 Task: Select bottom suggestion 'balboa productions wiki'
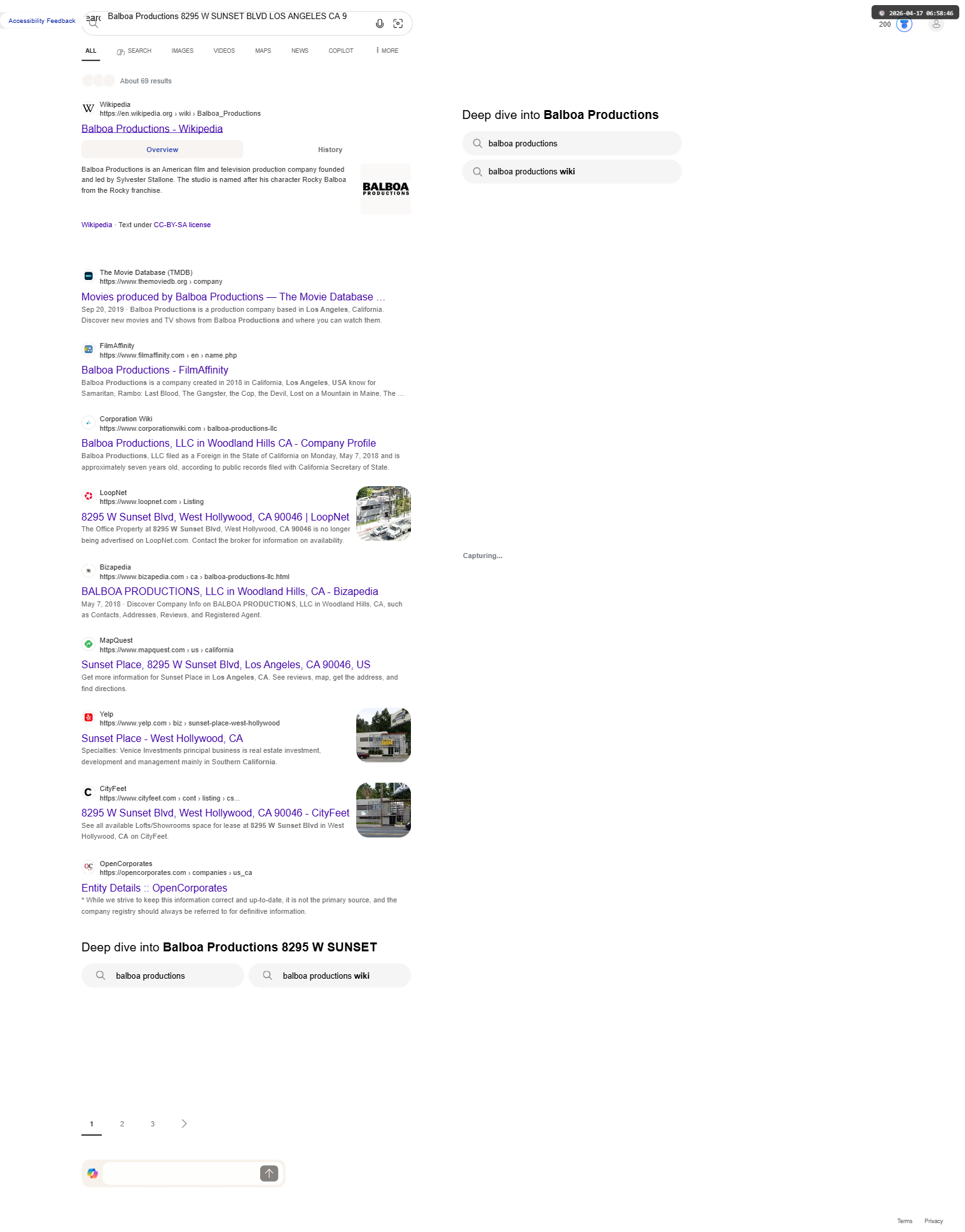tap(330, 976)
